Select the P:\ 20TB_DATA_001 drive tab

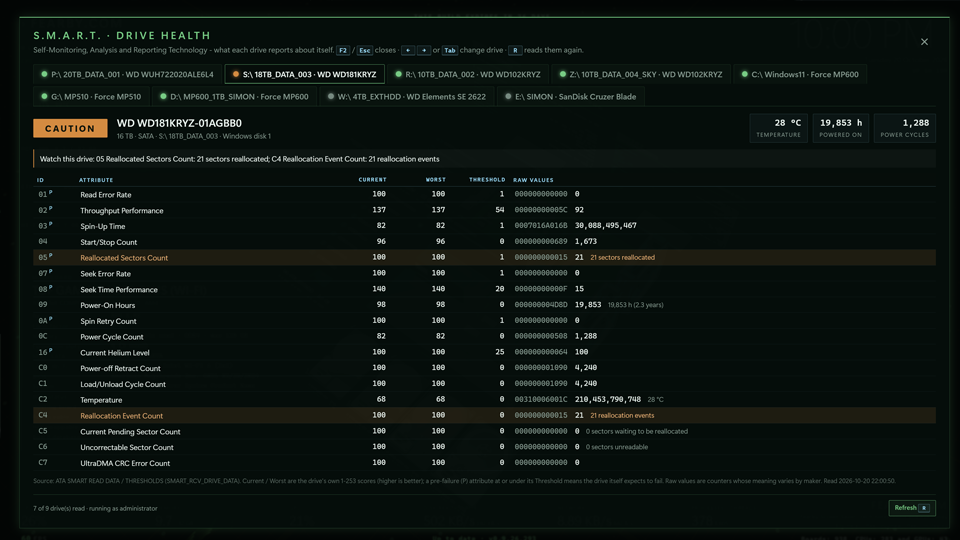(127, 74)
